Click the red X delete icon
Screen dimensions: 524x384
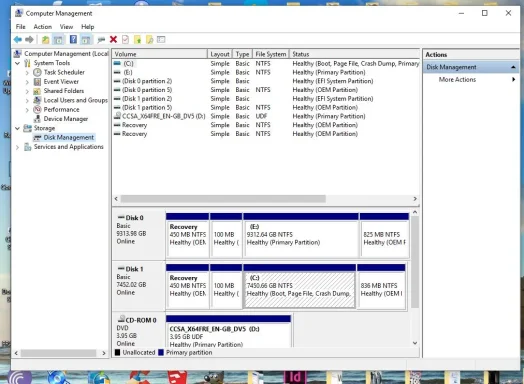click(113, 39)
